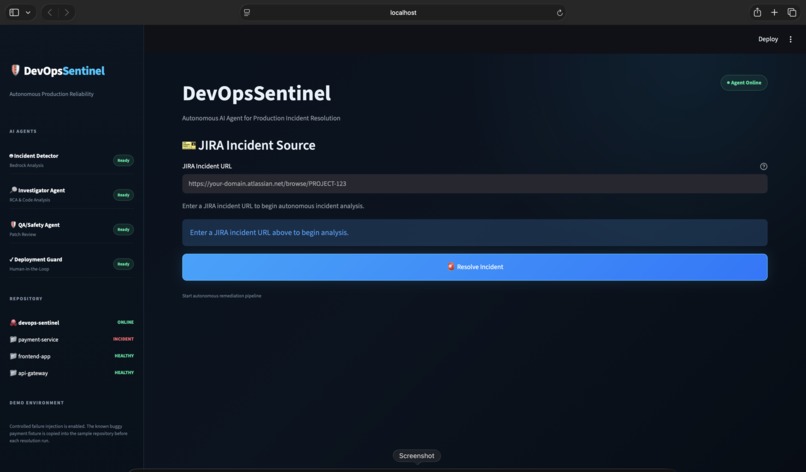Screen dimensions: 806x472
Task: Click the Investigator Agent magnifier icon
Action: coord(13,190)
